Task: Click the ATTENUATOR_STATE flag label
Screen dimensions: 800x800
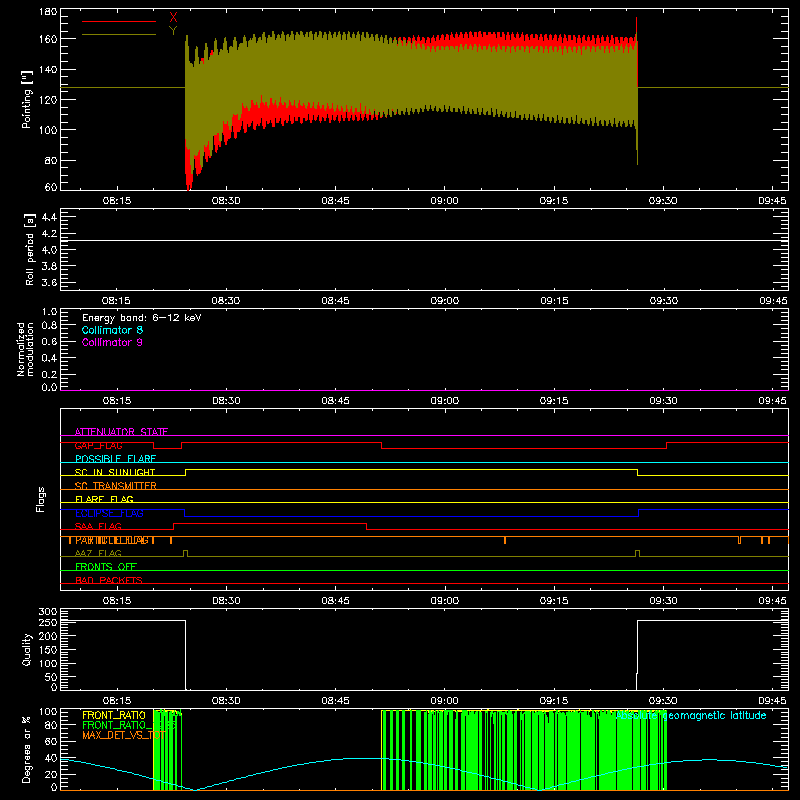Action: [x=121, y=432]
